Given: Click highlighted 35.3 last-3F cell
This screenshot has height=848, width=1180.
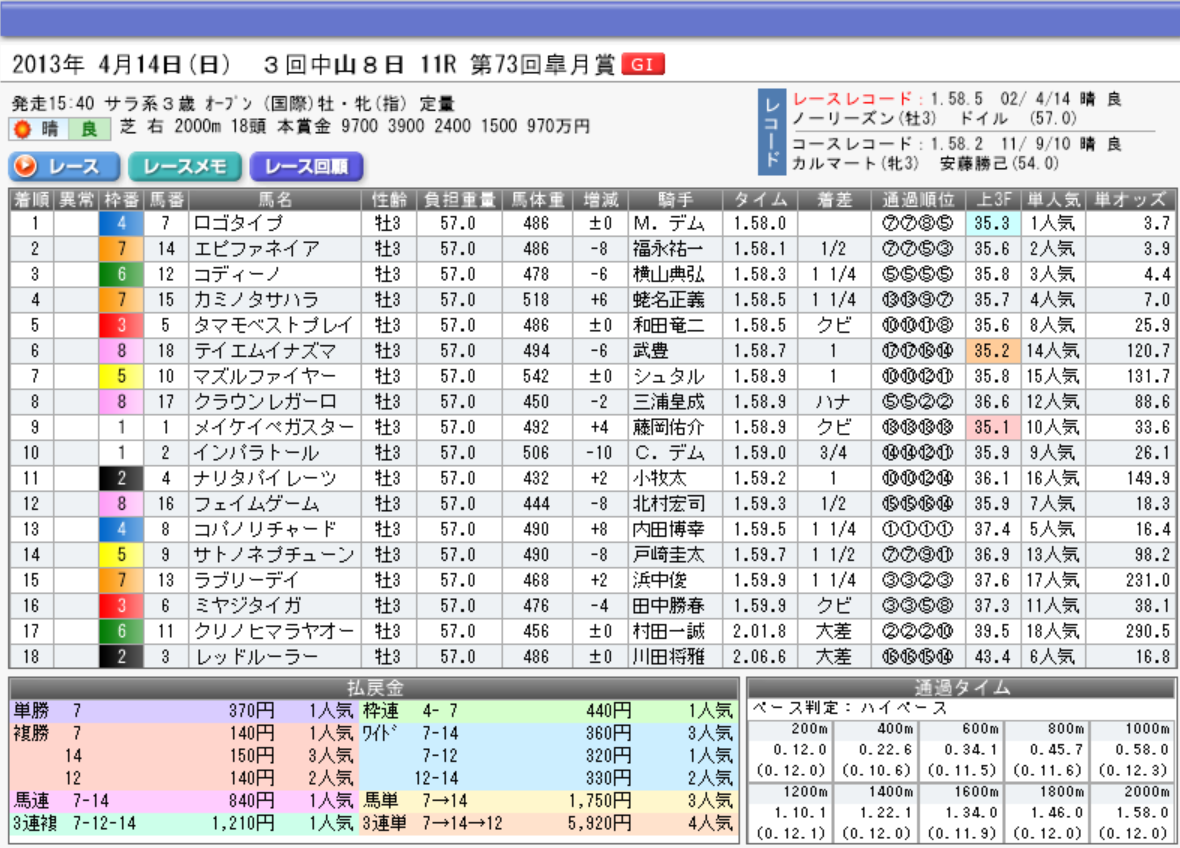Looking at the screenshot, I should (x=993, y=223).
